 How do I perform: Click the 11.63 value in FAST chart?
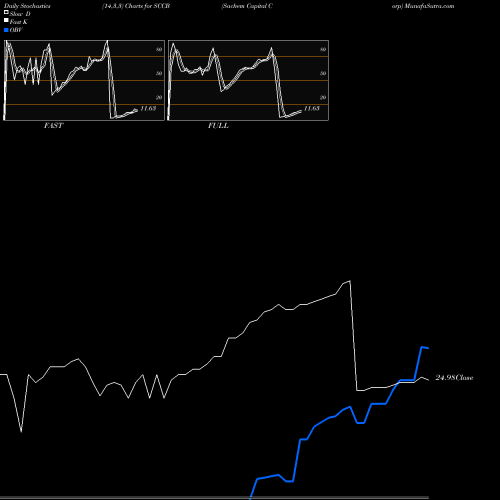pyautogui.click(x=148, y=108)
